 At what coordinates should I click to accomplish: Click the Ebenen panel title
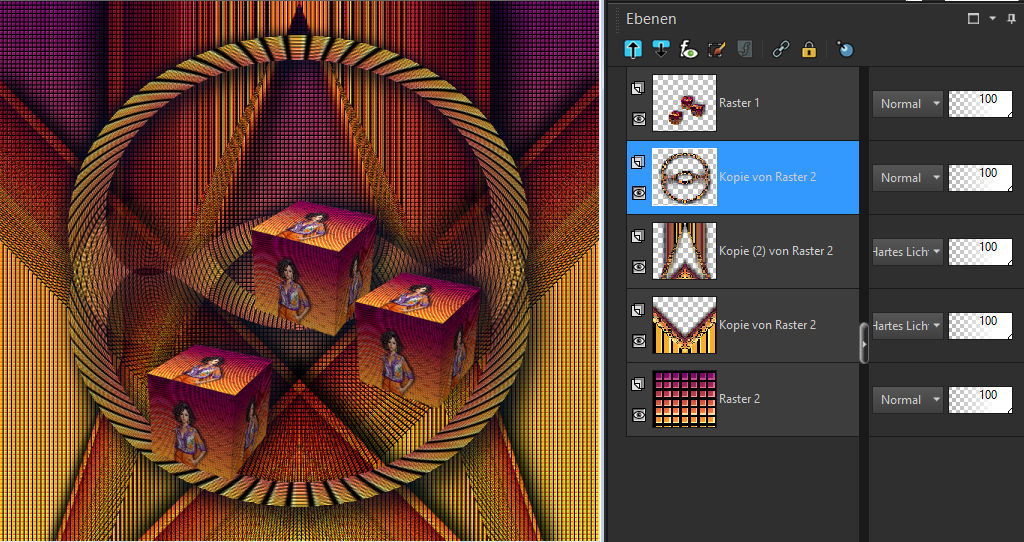click(651, 19)
